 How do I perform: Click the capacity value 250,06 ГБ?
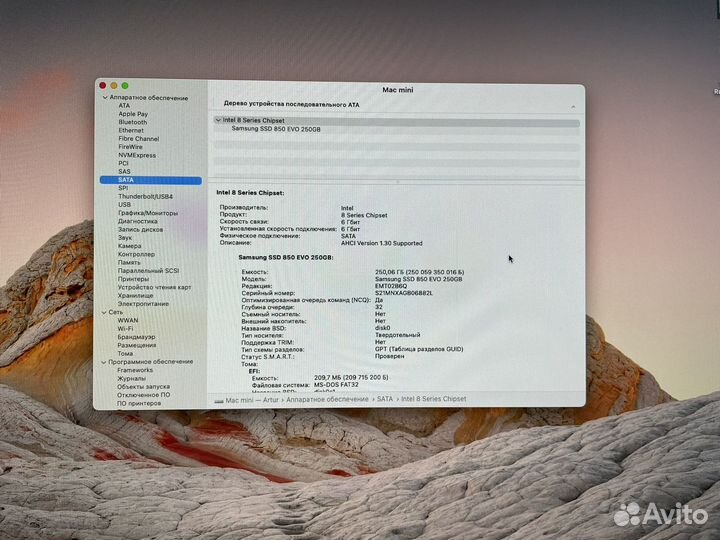click(420, 272)
